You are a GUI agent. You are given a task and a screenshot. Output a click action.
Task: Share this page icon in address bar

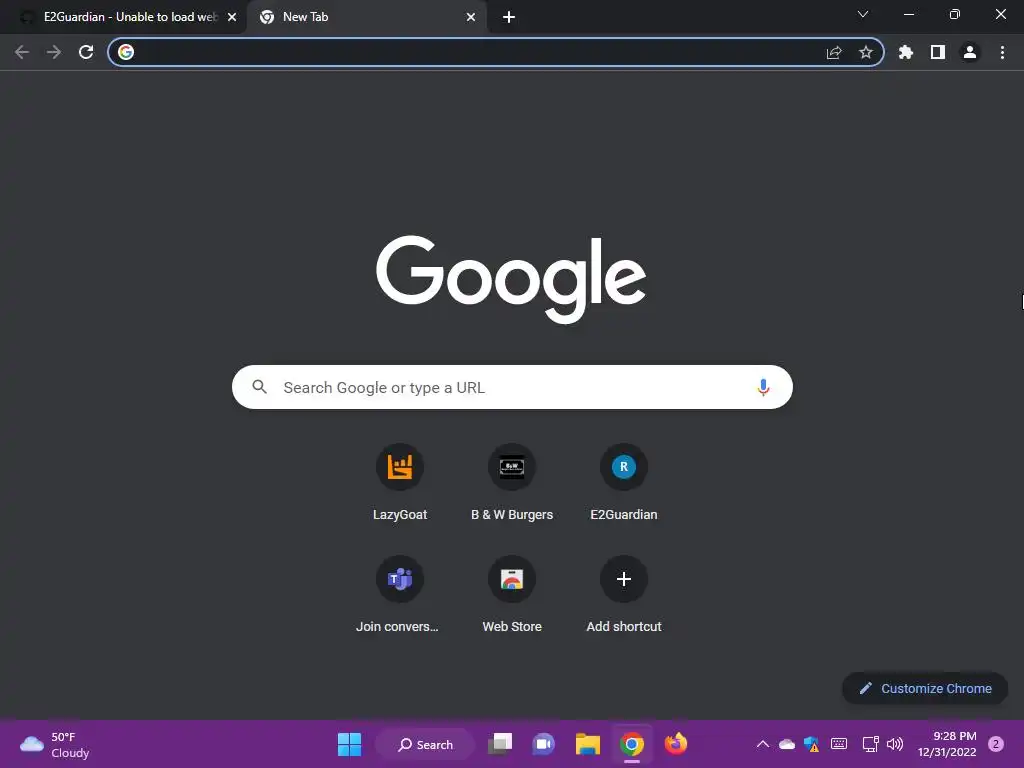coord(834,52)
